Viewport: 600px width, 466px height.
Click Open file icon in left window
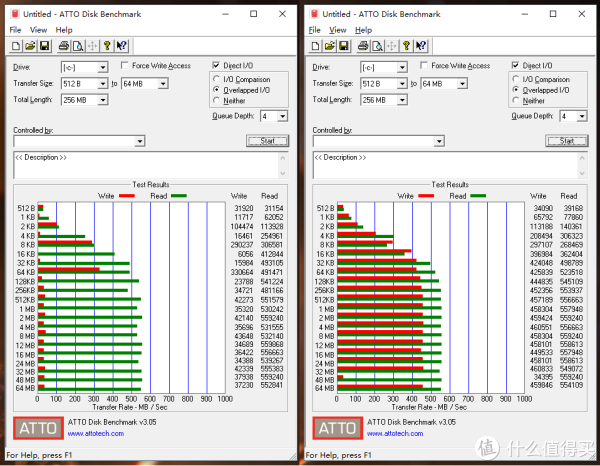tap(30, 46)
